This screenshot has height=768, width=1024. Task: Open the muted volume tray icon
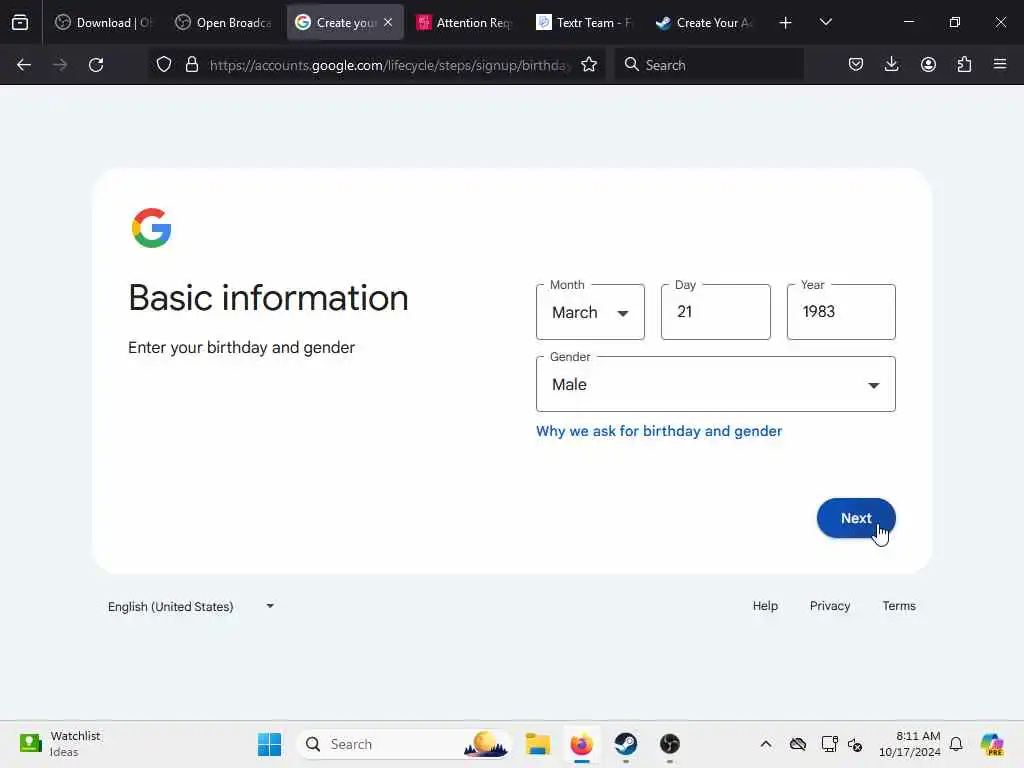click(x=856, y=744)
